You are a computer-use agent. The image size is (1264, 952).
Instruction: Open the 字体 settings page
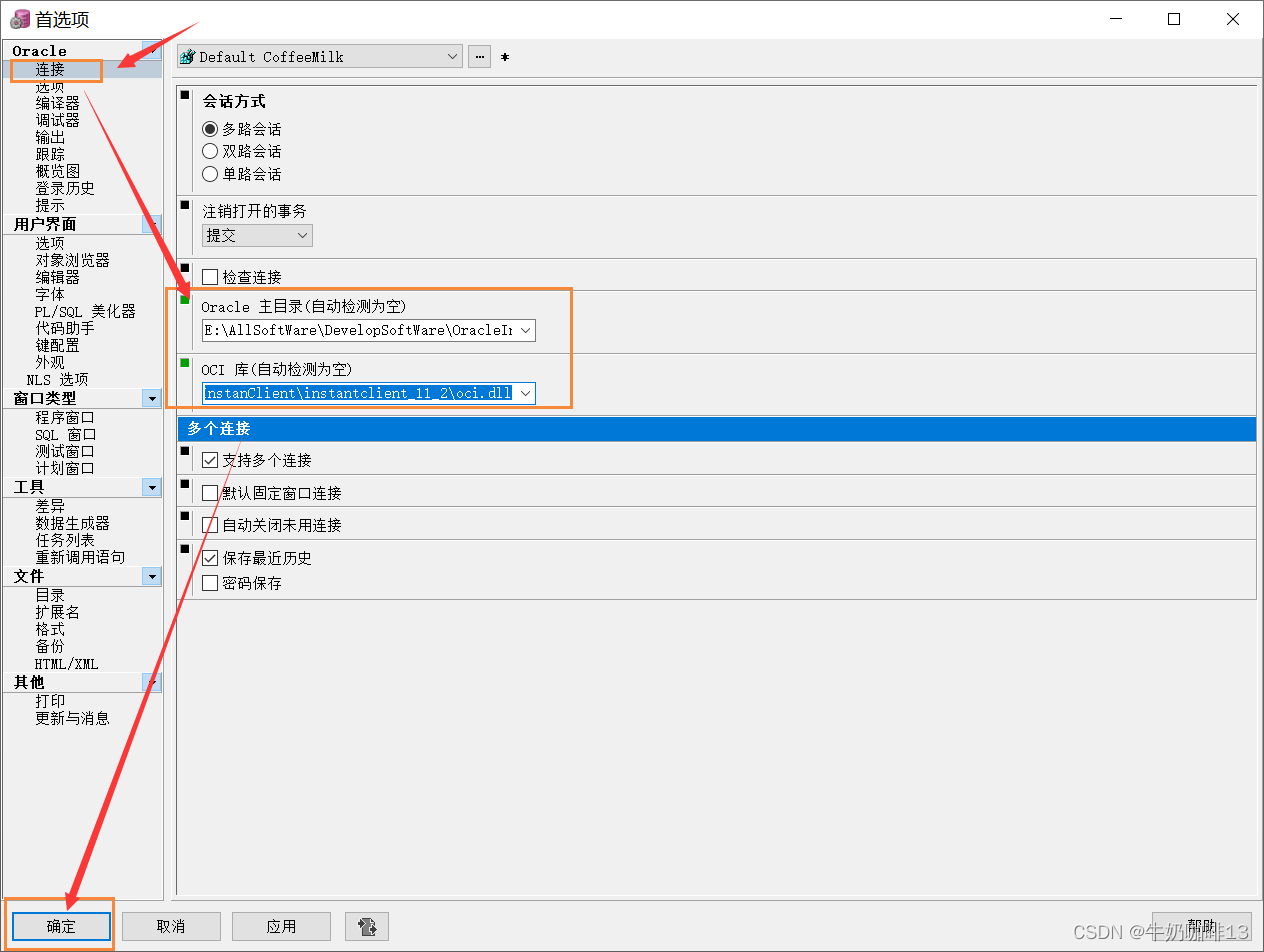[50, 294]
